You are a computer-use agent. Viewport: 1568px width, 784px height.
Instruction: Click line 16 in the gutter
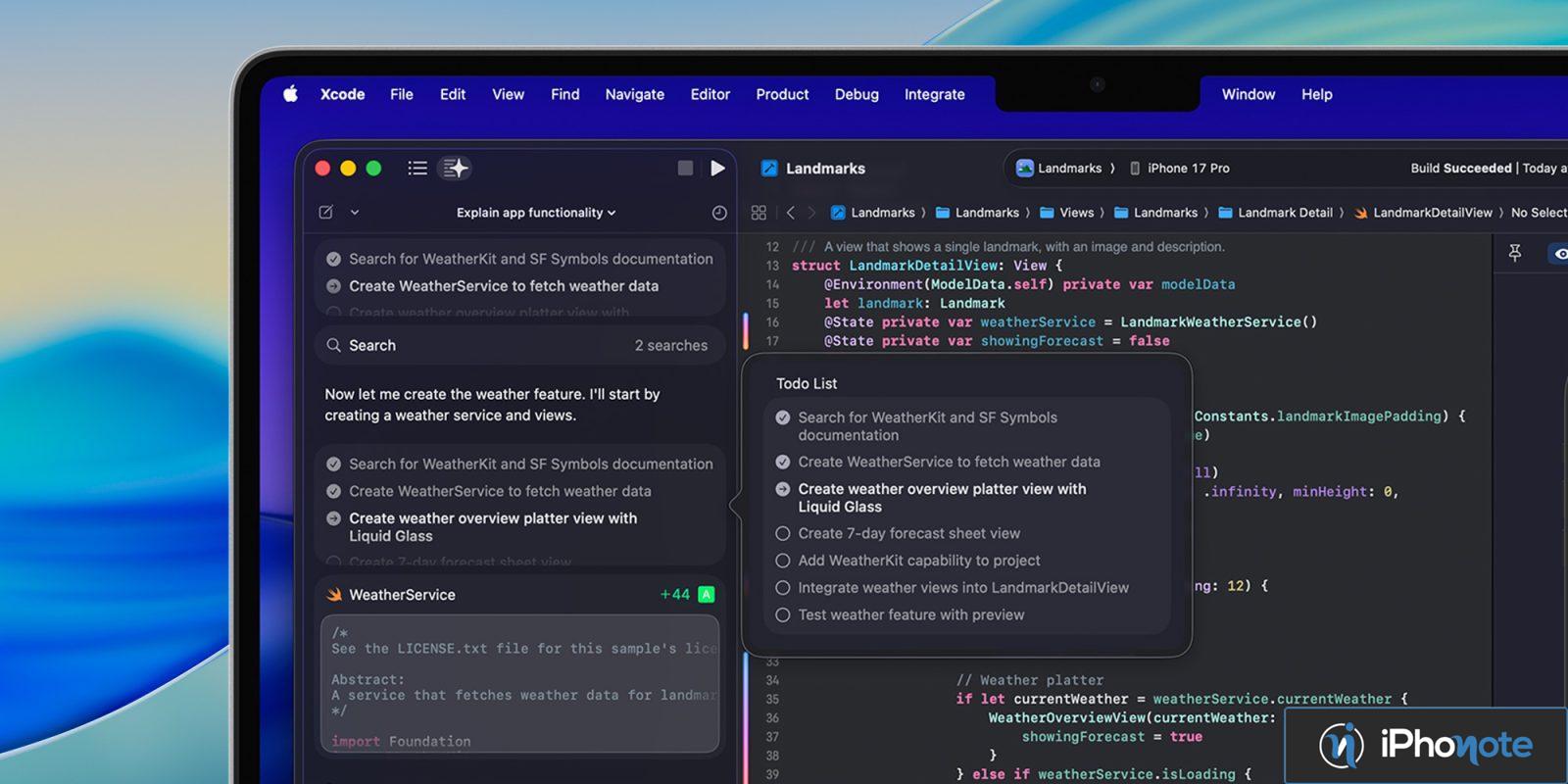pyautogui.click(x=772, y=322)
